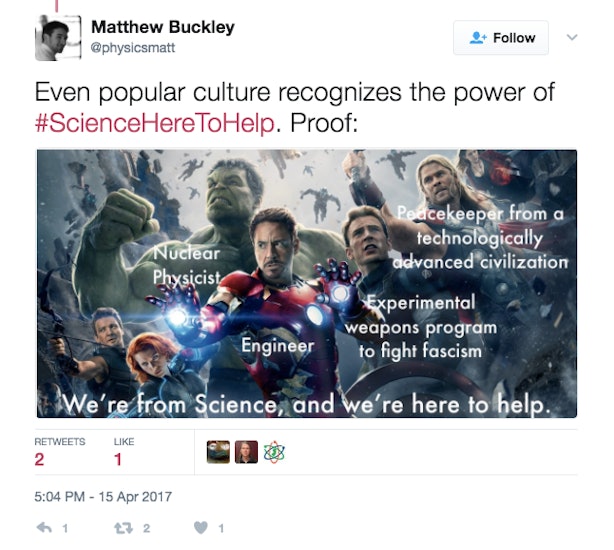Follow @physicsmatt using the Follow button
This screenshot has width=614, height=550.
(500, 38)
